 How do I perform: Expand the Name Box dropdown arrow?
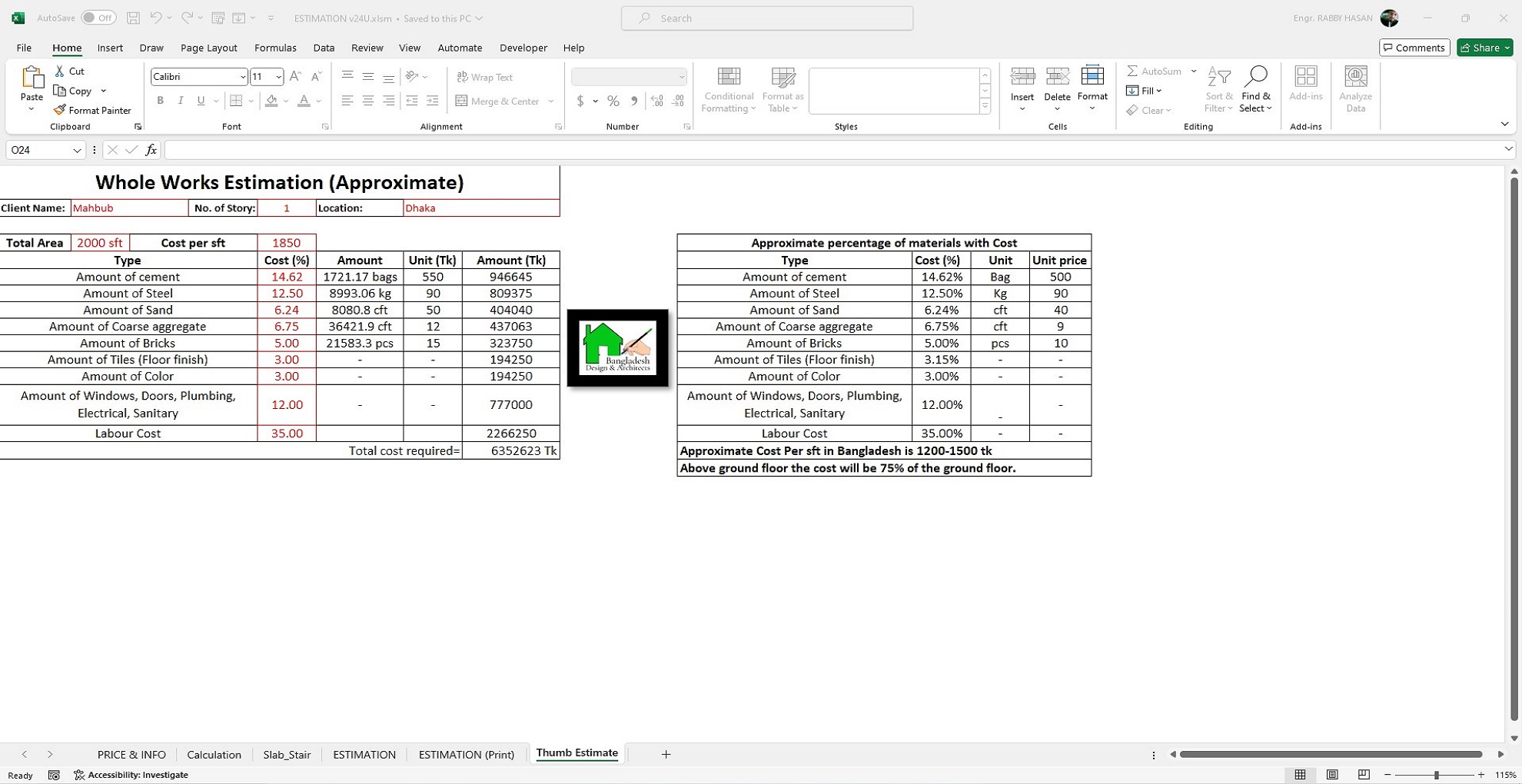[x=77, y=150]
